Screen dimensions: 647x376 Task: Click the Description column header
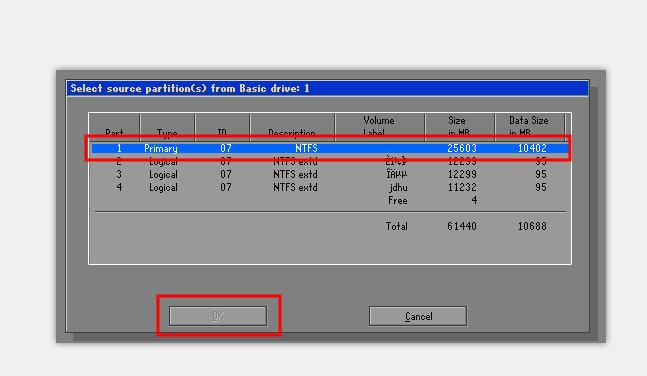pyautogui.click(x=292, y=127)
